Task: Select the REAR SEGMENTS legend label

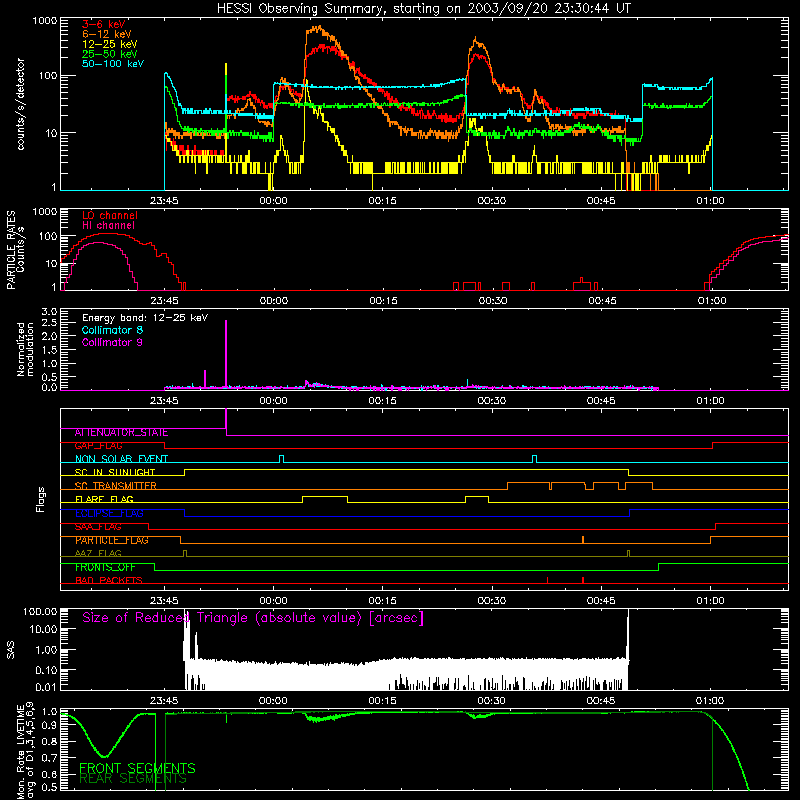Action: click(133, 779)
